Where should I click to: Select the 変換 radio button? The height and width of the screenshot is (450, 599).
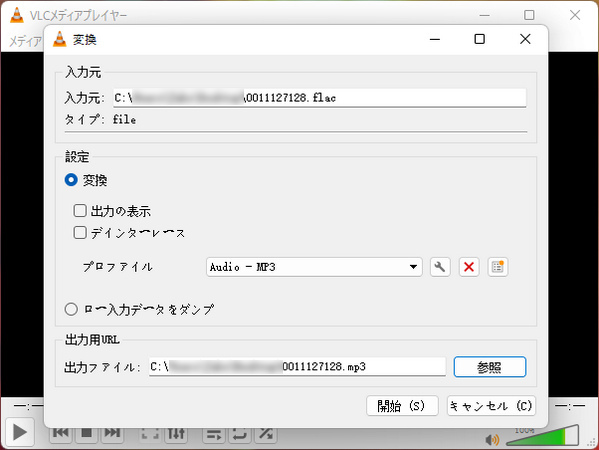(71, 180)
